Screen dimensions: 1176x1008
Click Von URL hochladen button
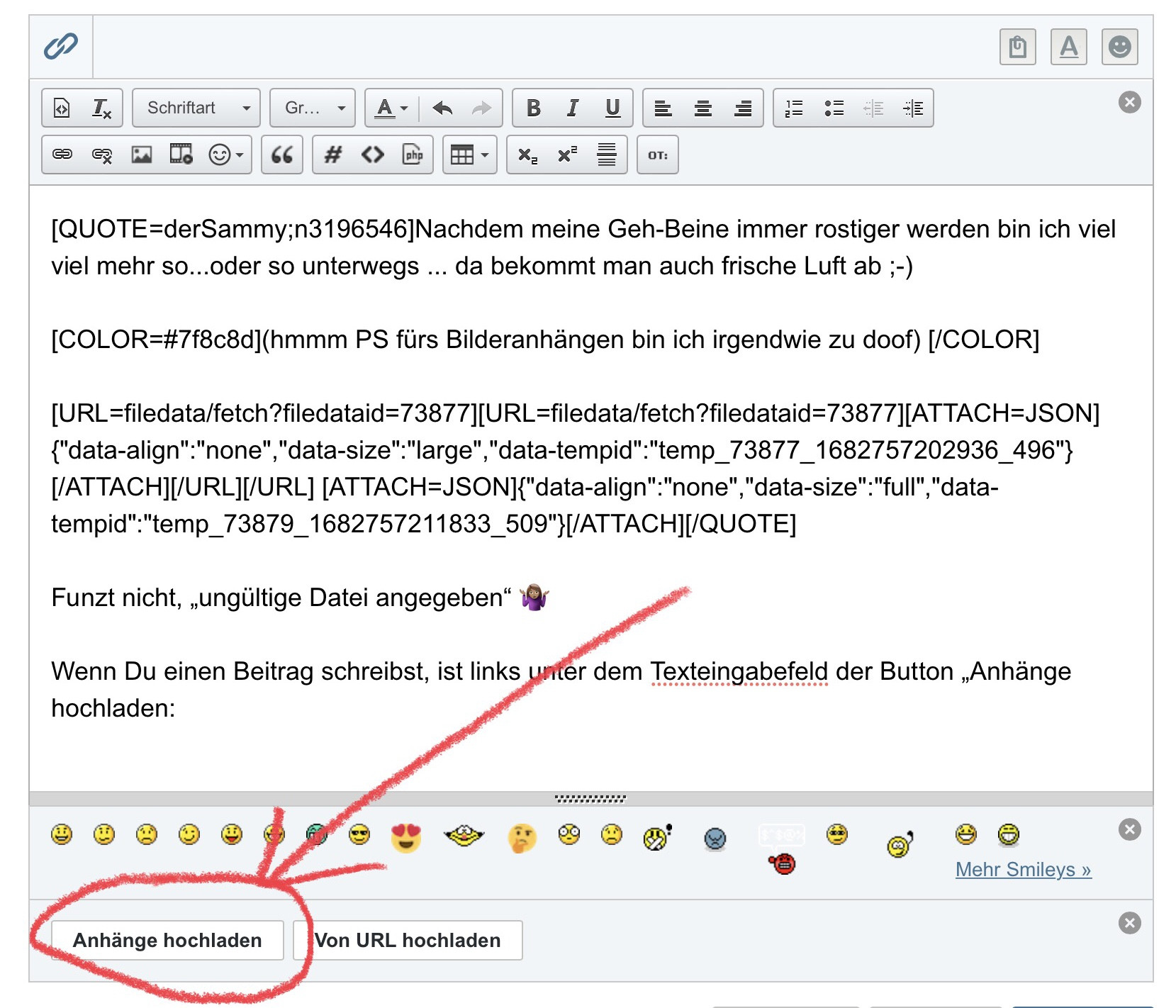408,940
